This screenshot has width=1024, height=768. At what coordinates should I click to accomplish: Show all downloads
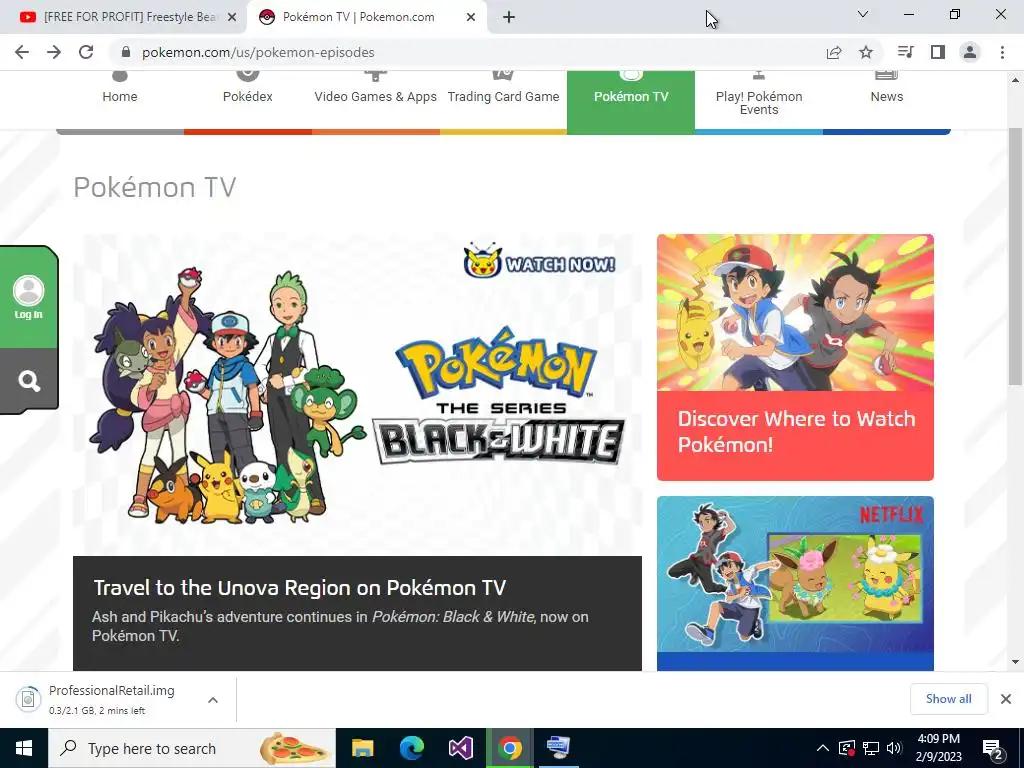[948, 699]
